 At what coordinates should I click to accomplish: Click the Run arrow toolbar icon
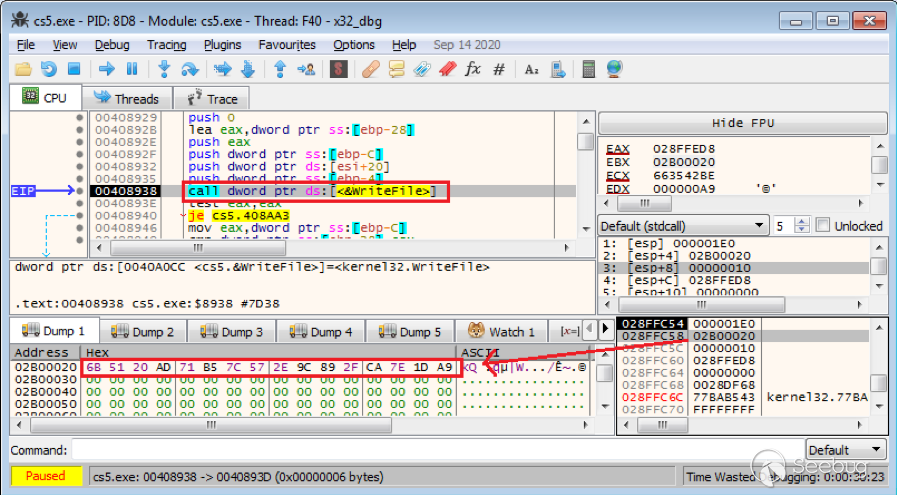click(106, 69)
